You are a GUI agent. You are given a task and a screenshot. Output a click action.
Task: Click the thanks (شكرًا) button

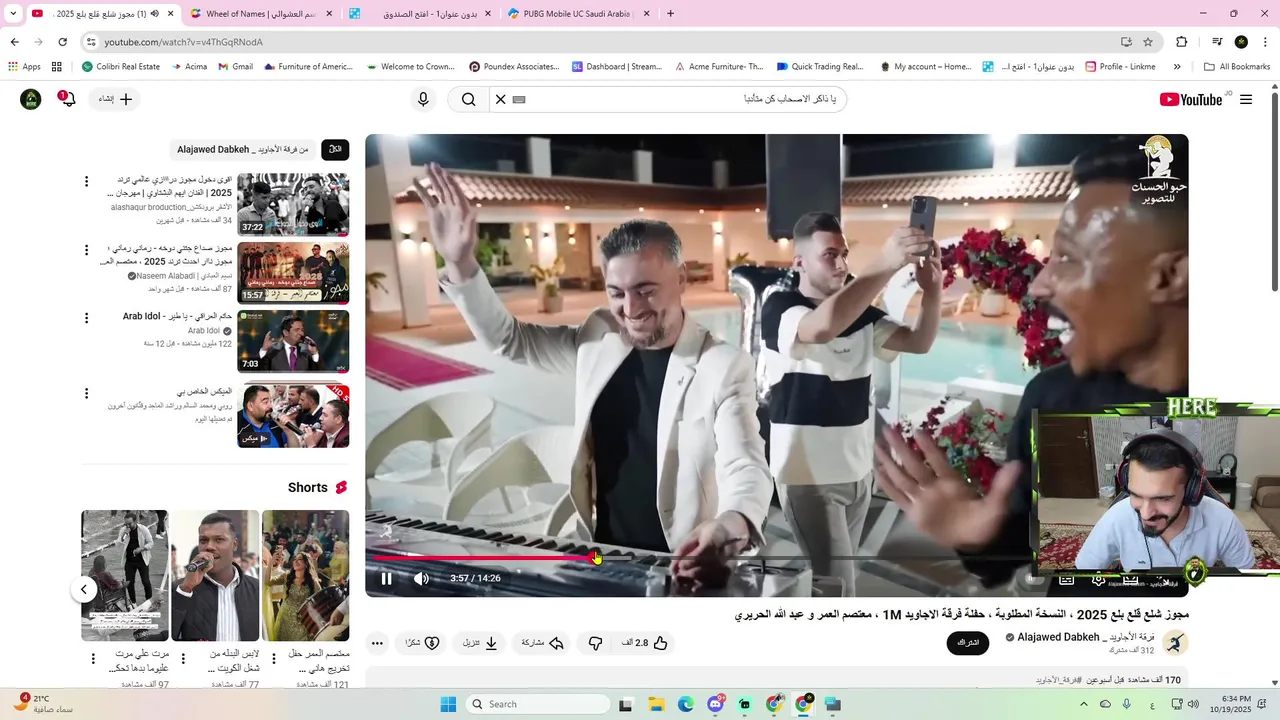[x=422, y=643]
